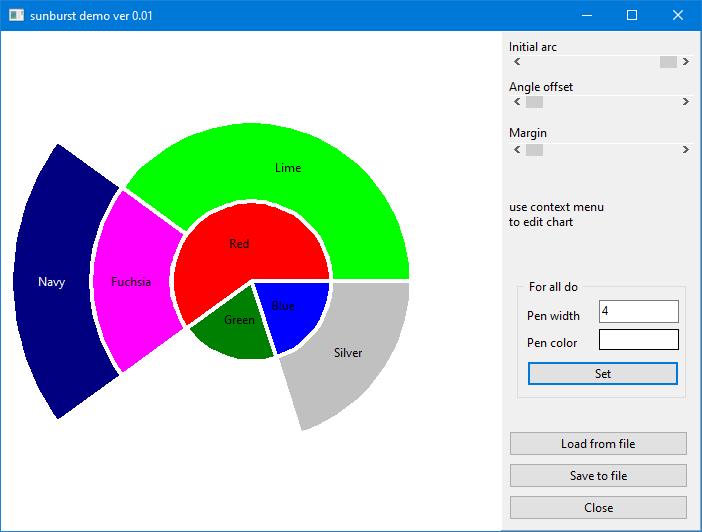The image size is (702, 532).
Task: Select the Navy chart segment
Action: [50, 282]
